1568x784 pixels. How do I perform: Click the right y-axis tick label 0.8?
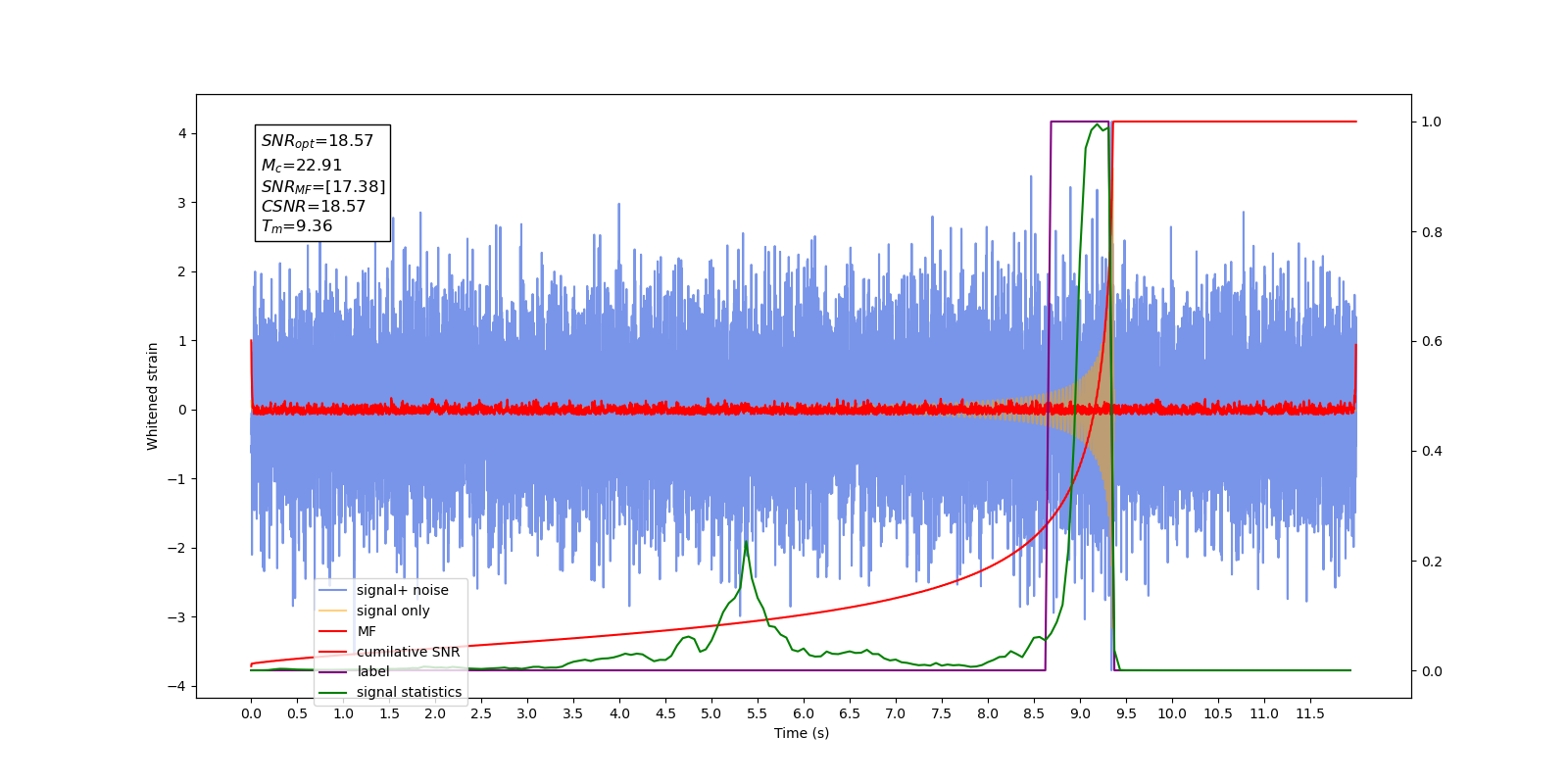1432,232
